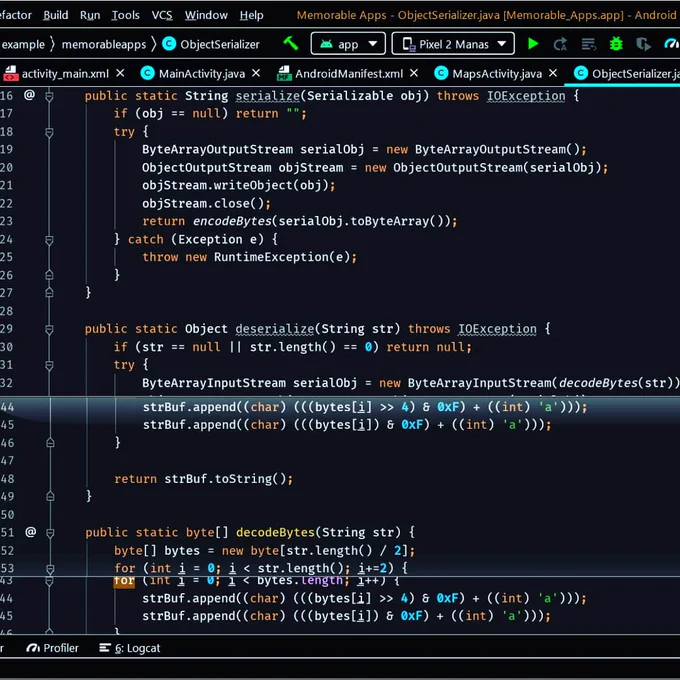Click line number 50 in the gutter
This screenshot has width=680, height=680.
(x=7, y=514)
